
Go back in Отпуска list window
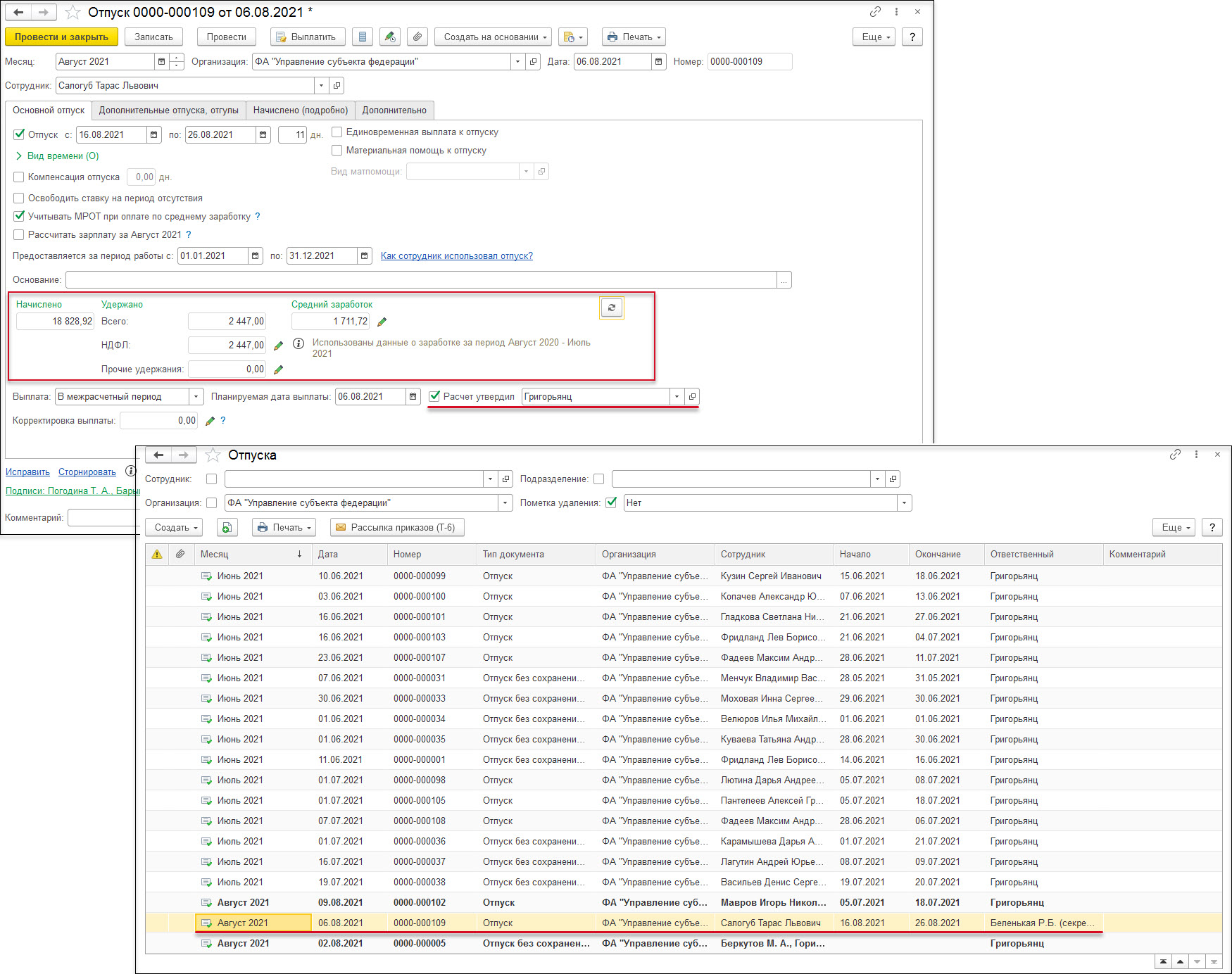(x=158, y=455)
